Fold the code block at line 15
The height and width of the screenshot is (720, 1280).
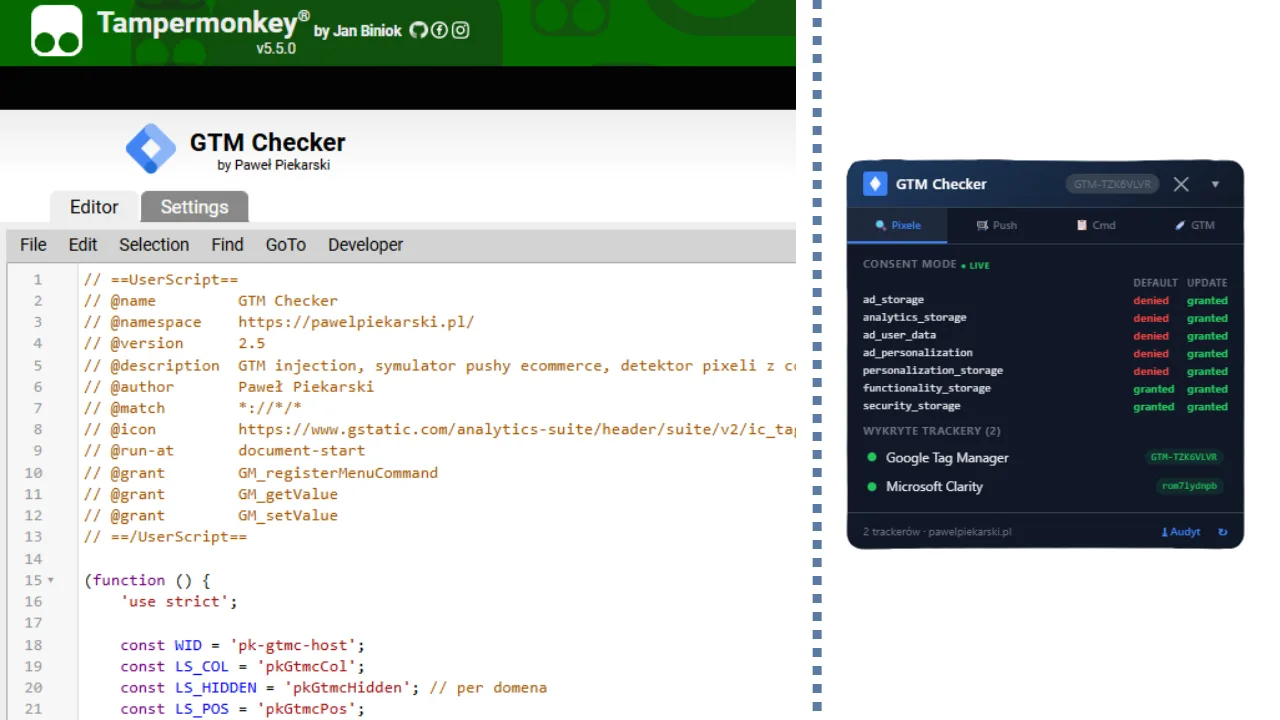[51, 580]
